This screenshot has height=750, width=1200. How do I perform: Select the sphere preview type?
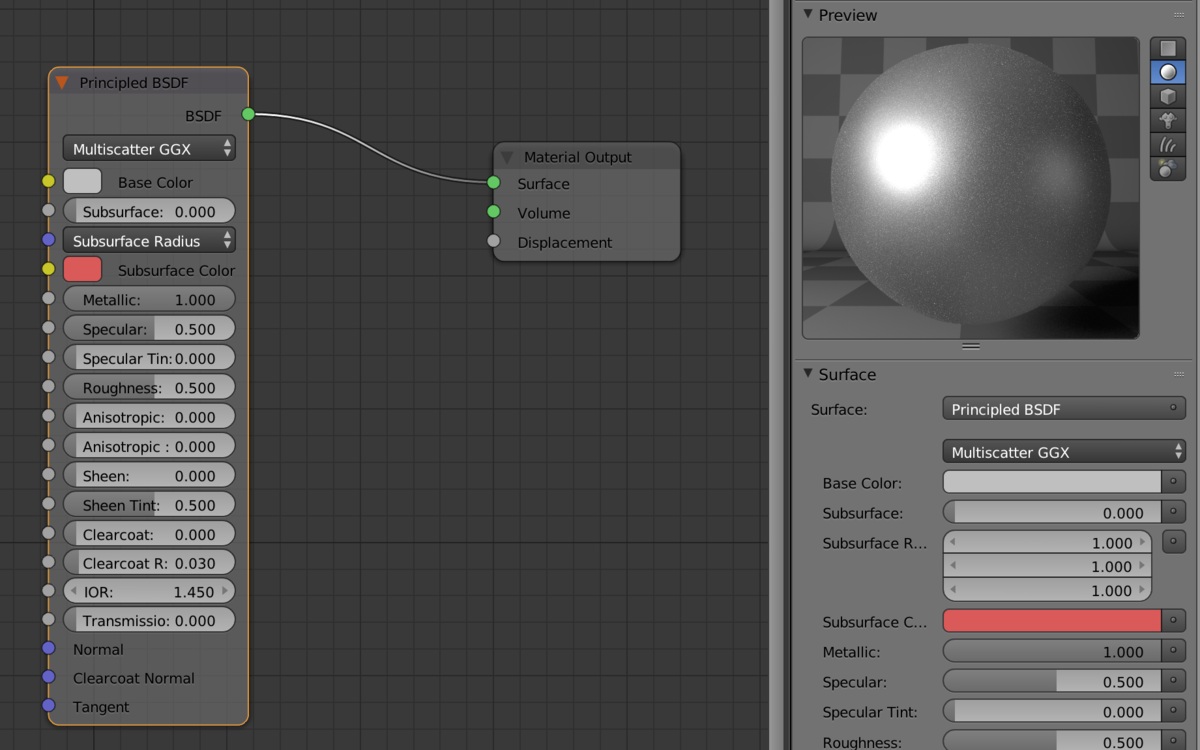pyautogui.click(x=1167, y=72)
